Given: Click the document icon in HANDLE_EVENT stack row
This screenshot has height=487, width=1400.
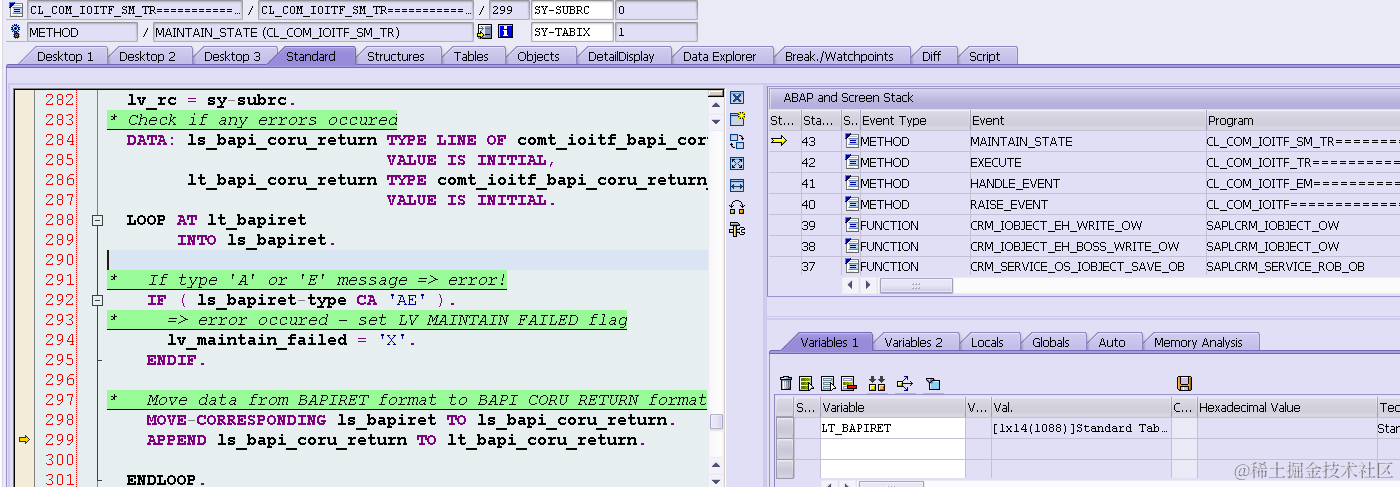Looking at the screenshot, I should tap(852, 183).
